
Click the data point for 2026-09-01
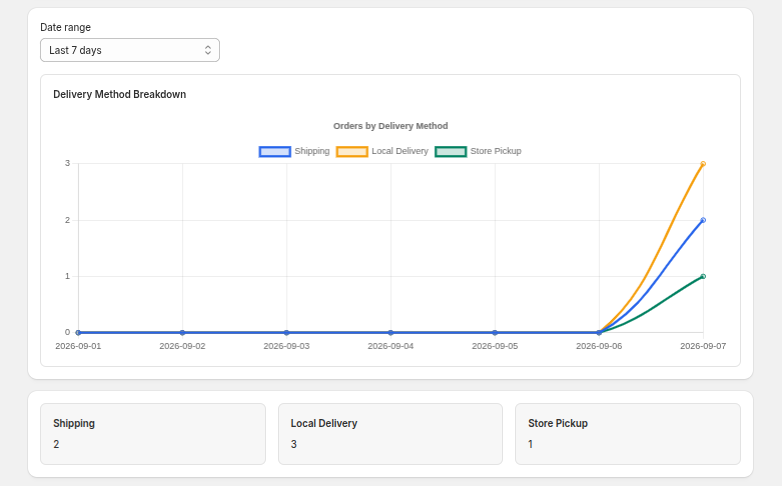[x=78, y=332]
